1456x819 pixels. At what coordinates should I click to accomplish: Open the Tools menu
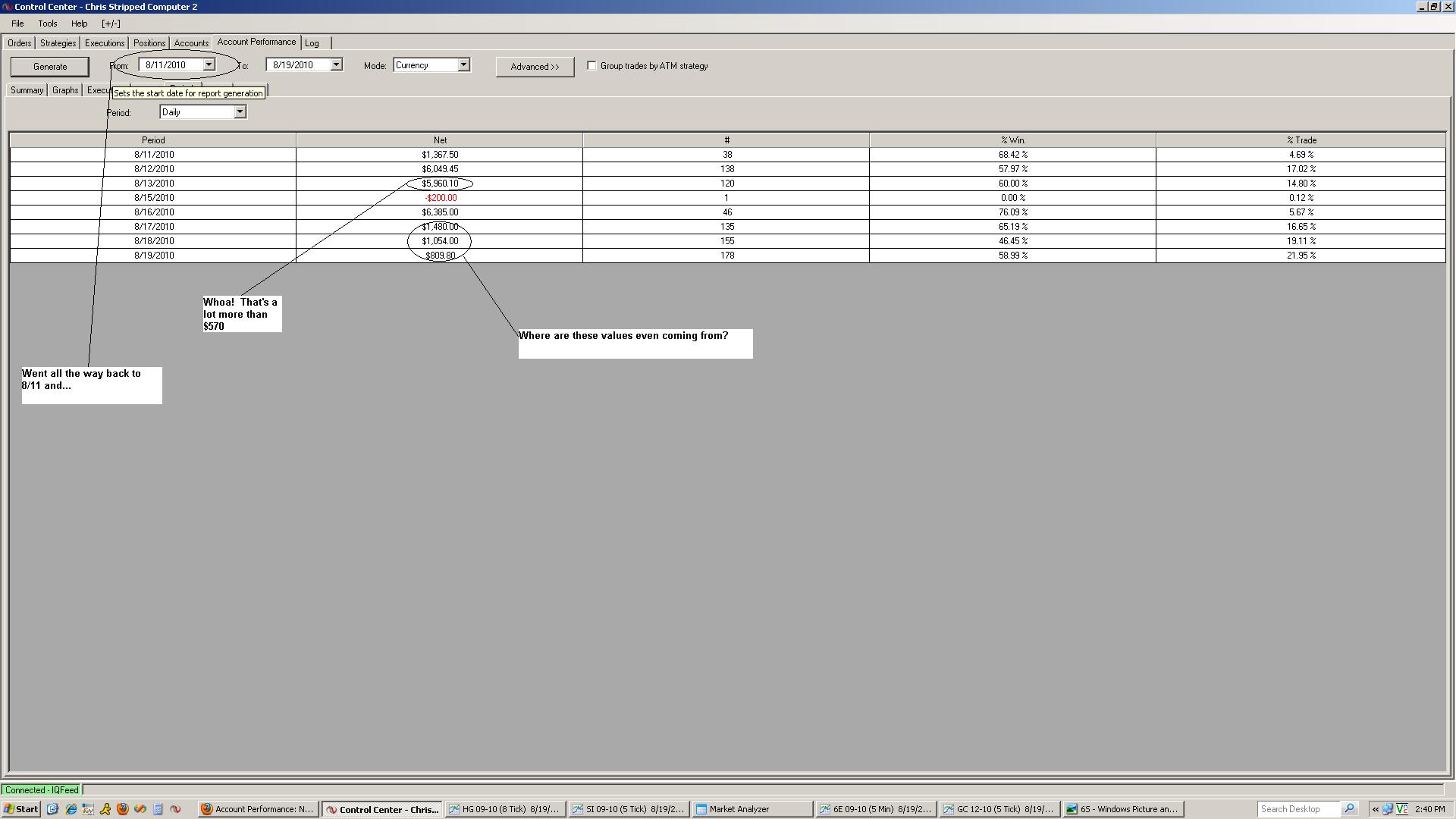coord(47,24)
